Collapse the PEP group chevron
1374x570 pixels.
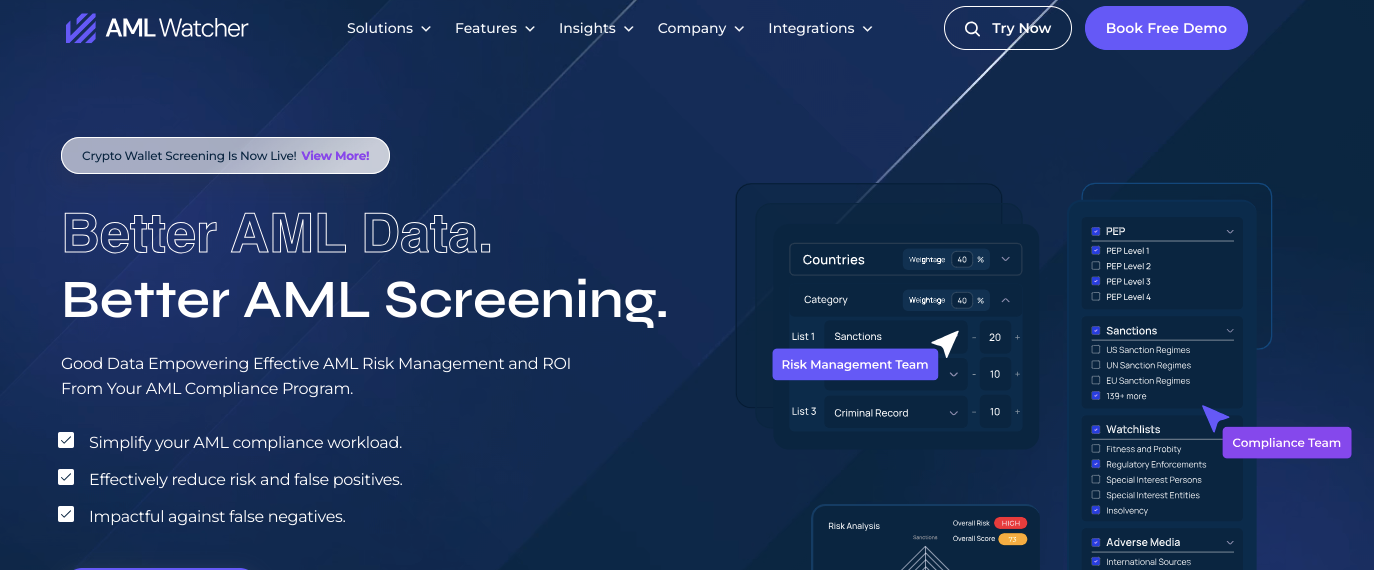point(1229,232)
